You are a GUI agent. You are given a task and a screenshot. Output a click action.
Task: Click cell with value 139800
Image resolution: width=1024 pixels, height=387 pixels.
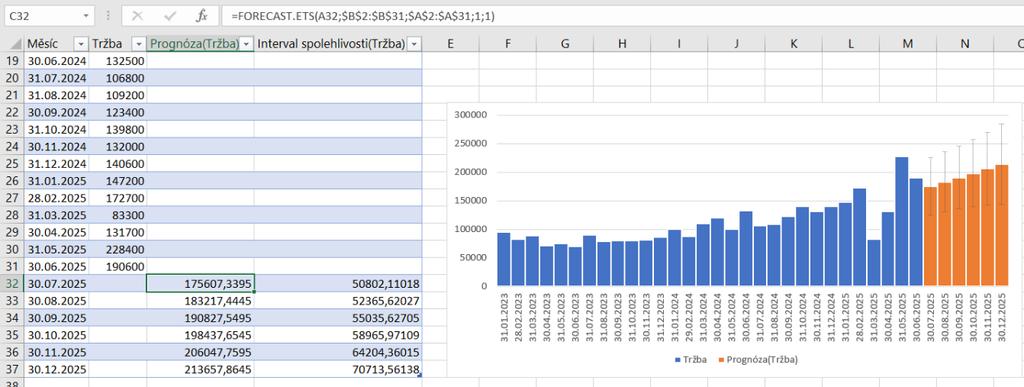(x=118, y=129)
